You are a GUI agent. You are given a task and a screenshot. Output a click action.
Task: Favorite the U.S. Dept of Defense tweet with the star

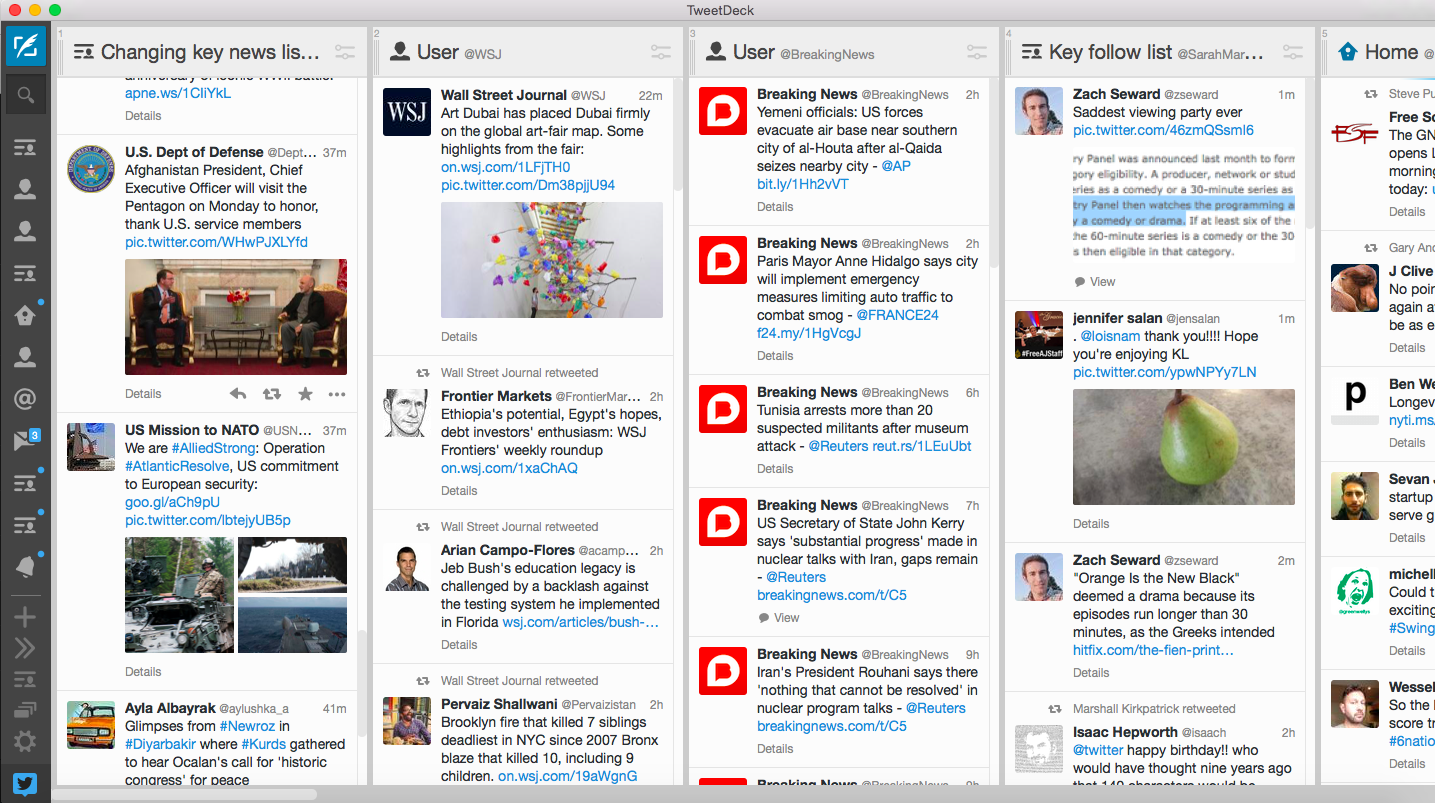point(305,394)
